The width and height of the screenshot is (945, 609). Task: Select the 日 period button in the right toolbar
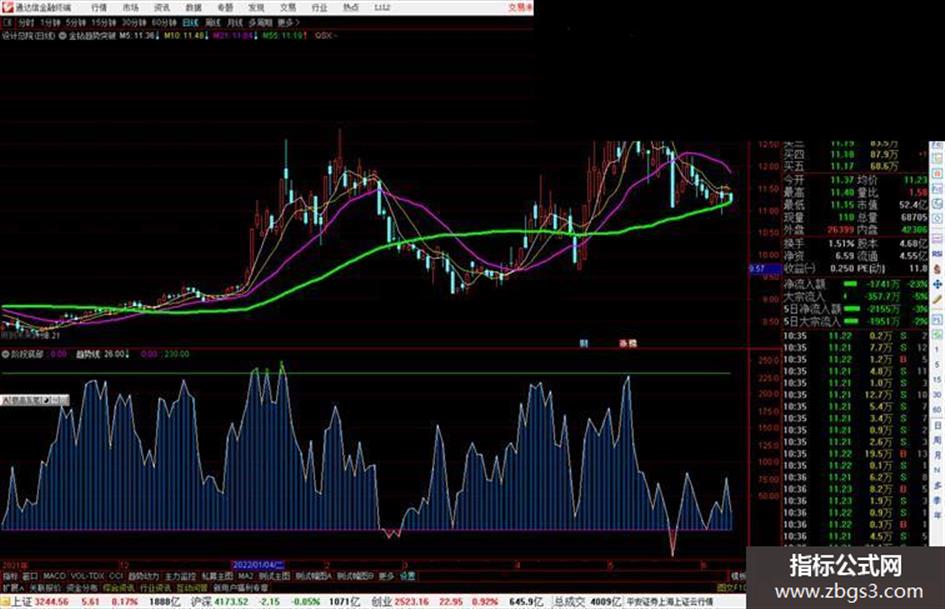click(937, 425)
